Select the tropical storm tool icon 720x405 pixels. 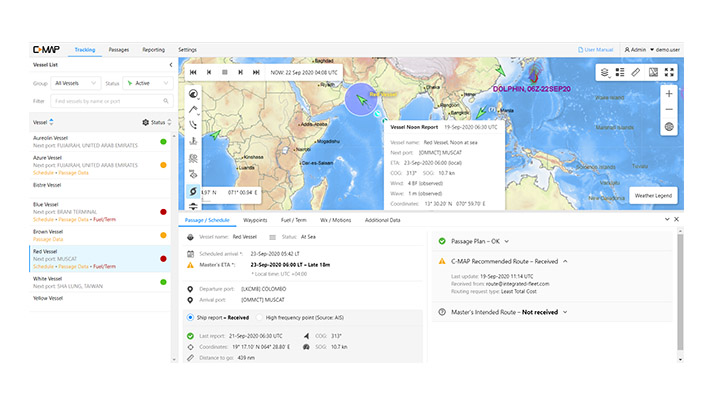tap(192, 190)
